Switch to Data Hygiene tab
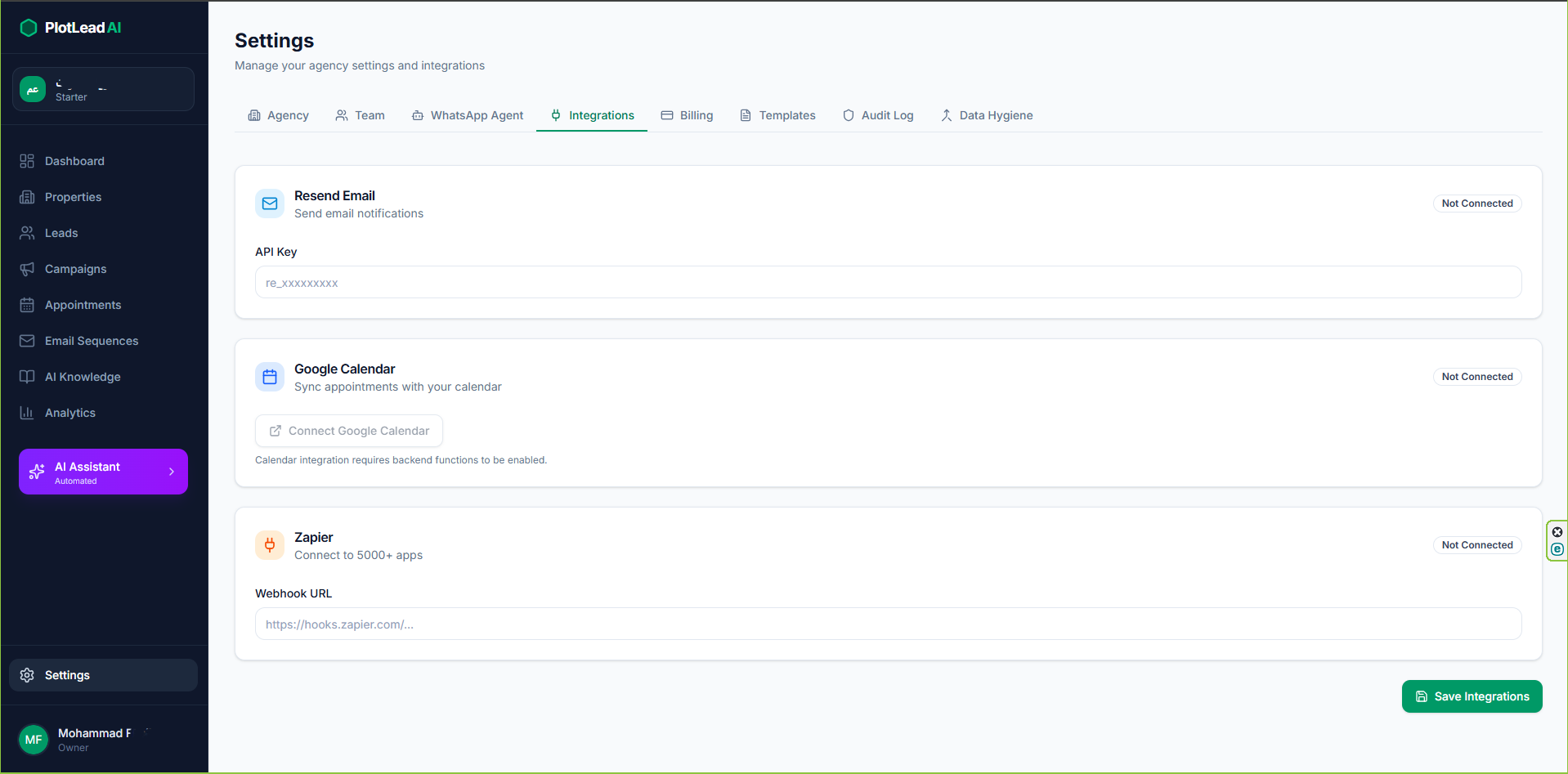This screenshot has width=1568, height=774. (987, 115)
